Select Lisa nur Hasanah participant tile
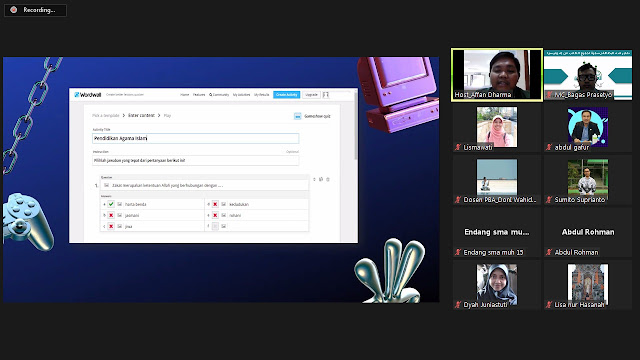Screen dimensions: 640x360 tap(588, 285)
